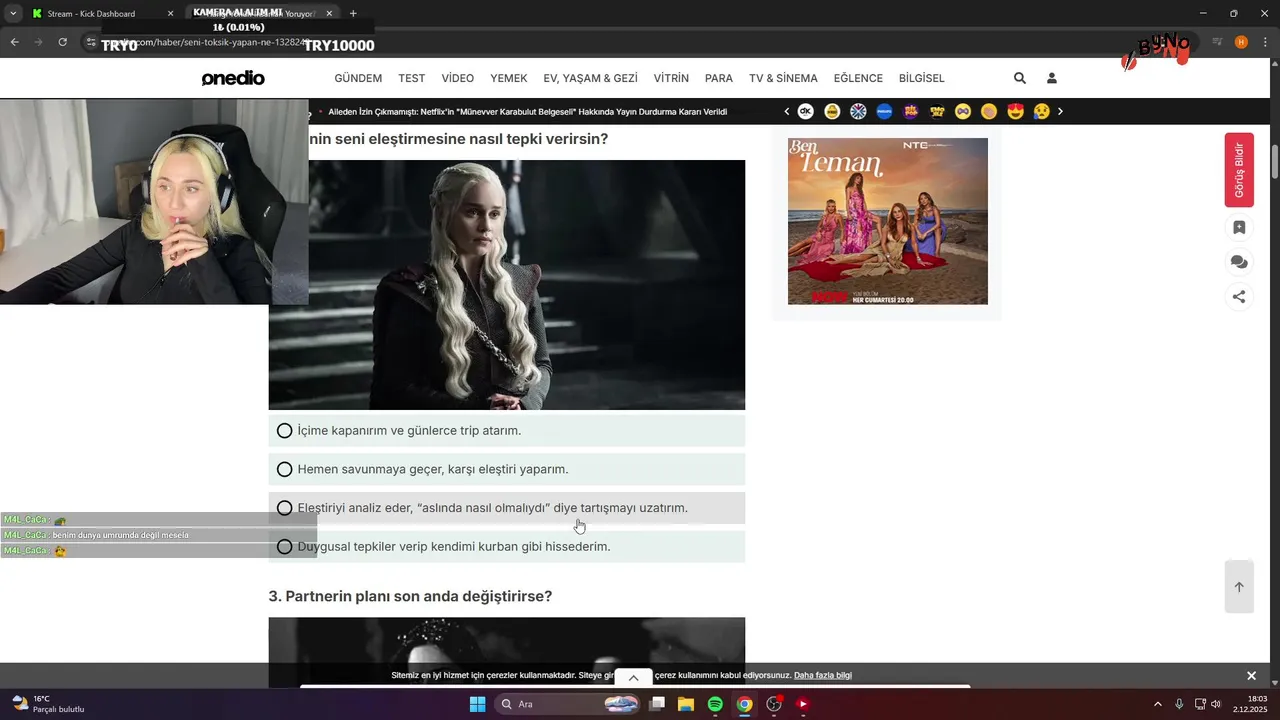
Task: Select the crying emoji reaction
Action: click(1041, 111)
